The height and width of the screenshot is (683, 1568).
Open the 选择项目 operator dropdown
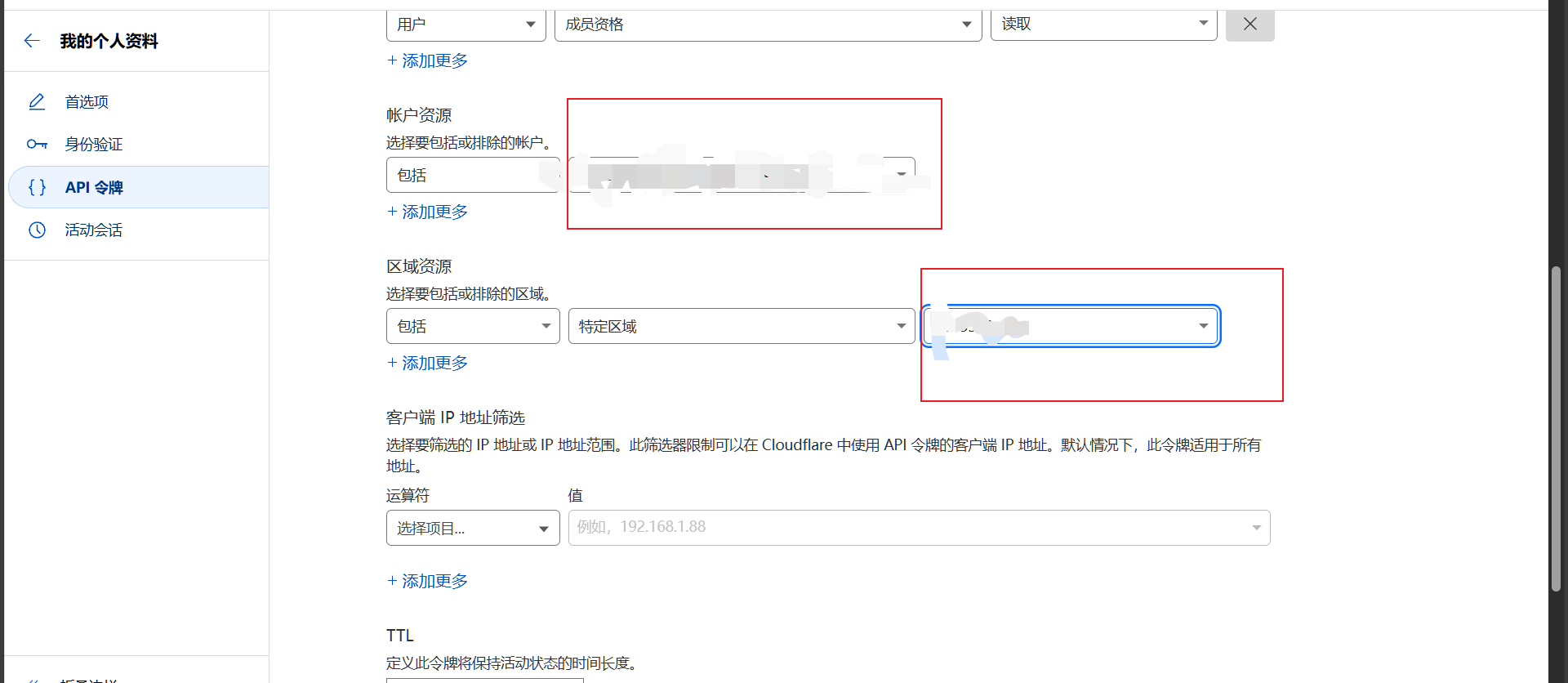472,528
